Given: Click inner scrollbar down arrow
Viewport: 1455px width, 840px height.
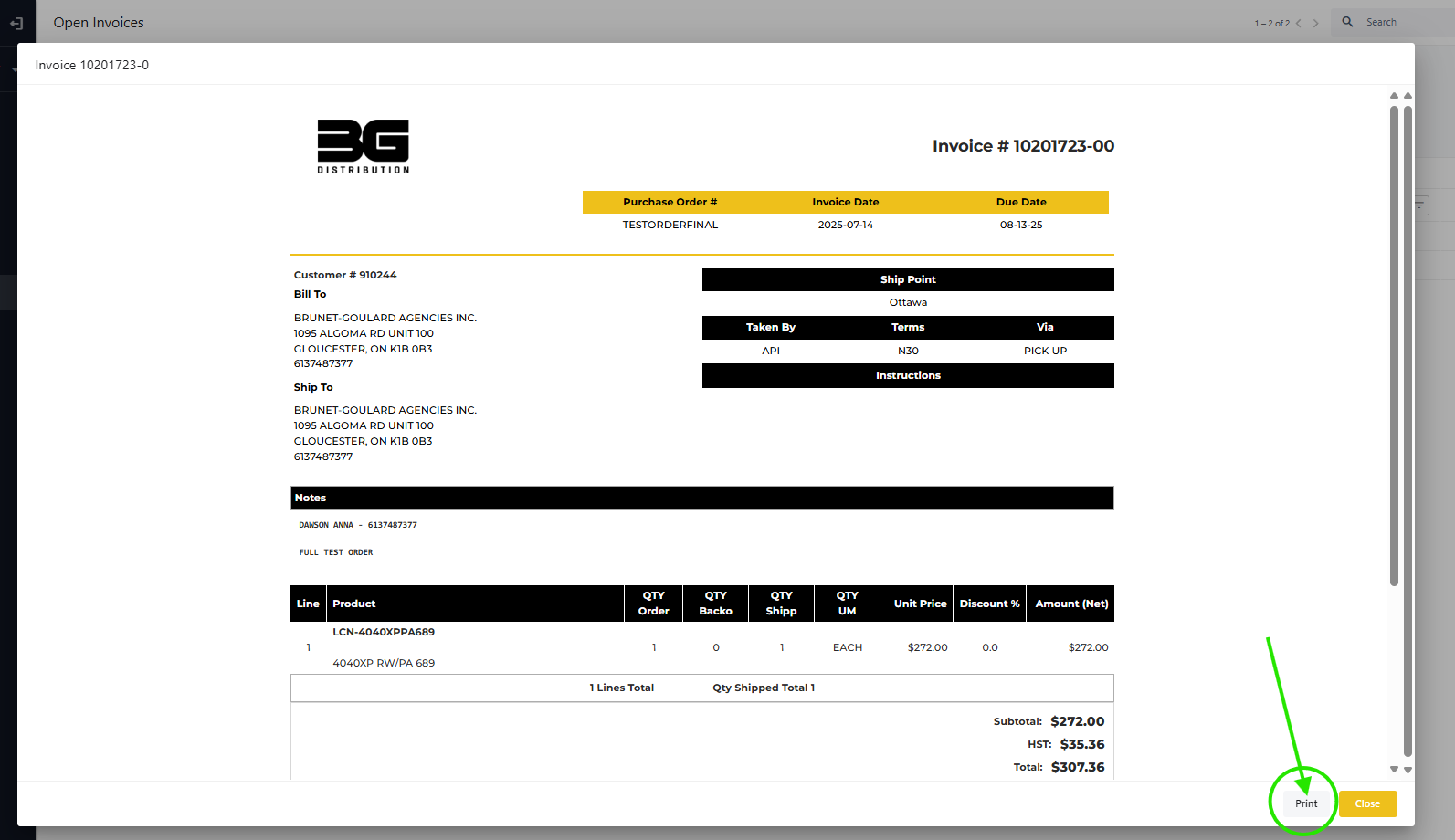Looking at the screenshot, I should [x=1394, y=770].
